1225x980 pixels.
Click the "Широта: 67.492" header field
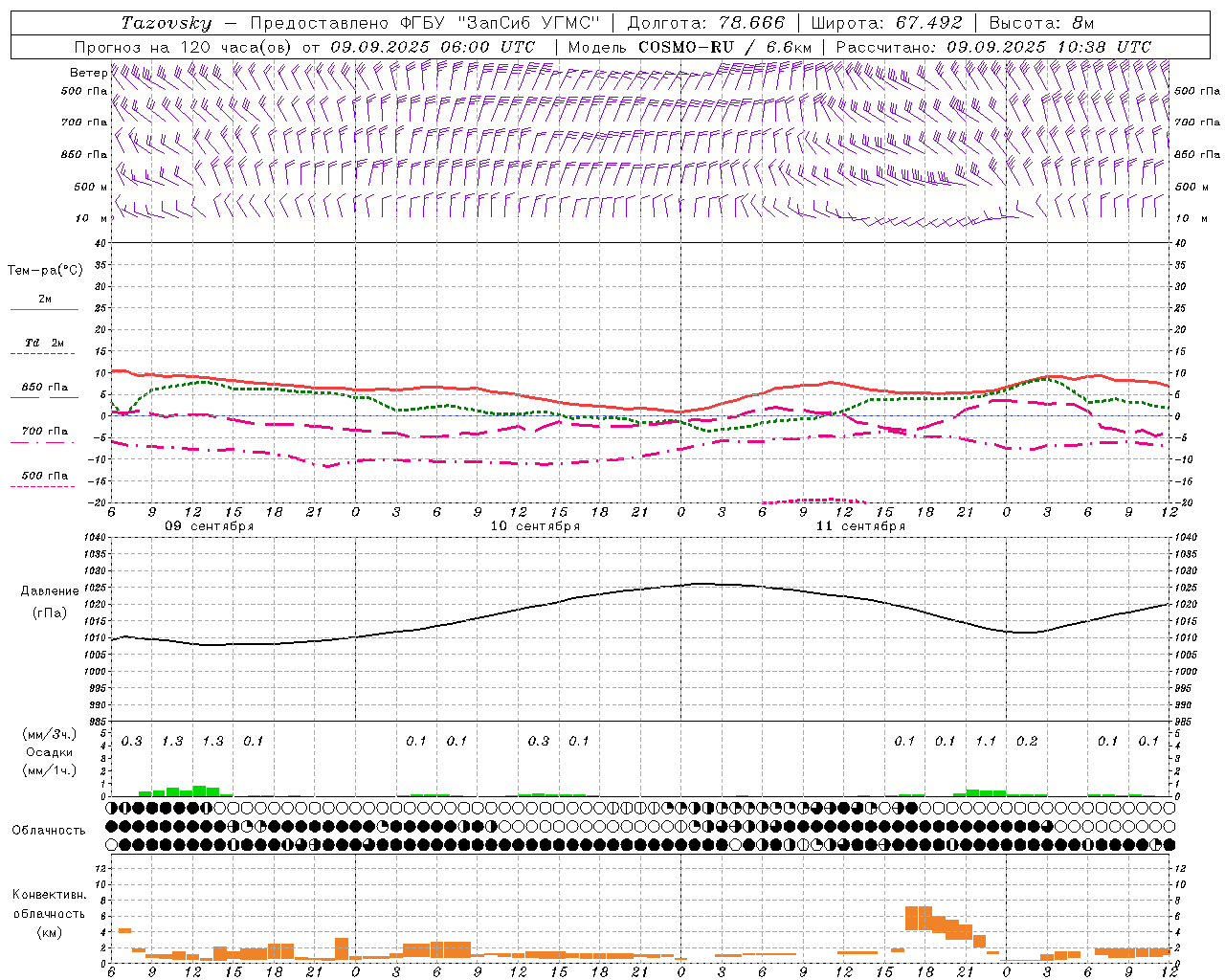(886, 23)
